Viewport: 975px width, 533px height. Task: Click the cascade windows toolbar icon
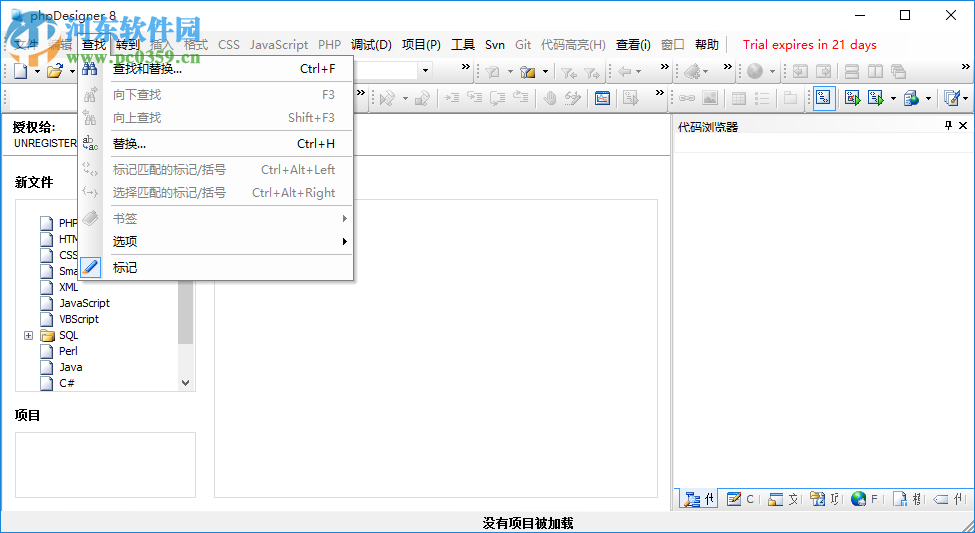pos(899,72)
